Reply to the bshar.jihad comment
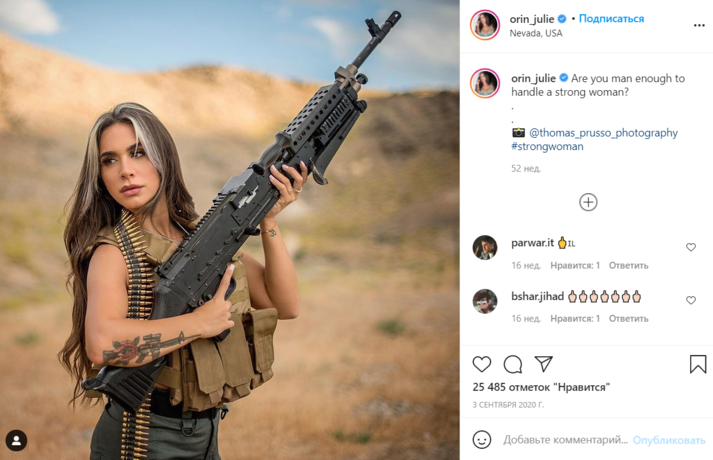 [x=628, y=319]
